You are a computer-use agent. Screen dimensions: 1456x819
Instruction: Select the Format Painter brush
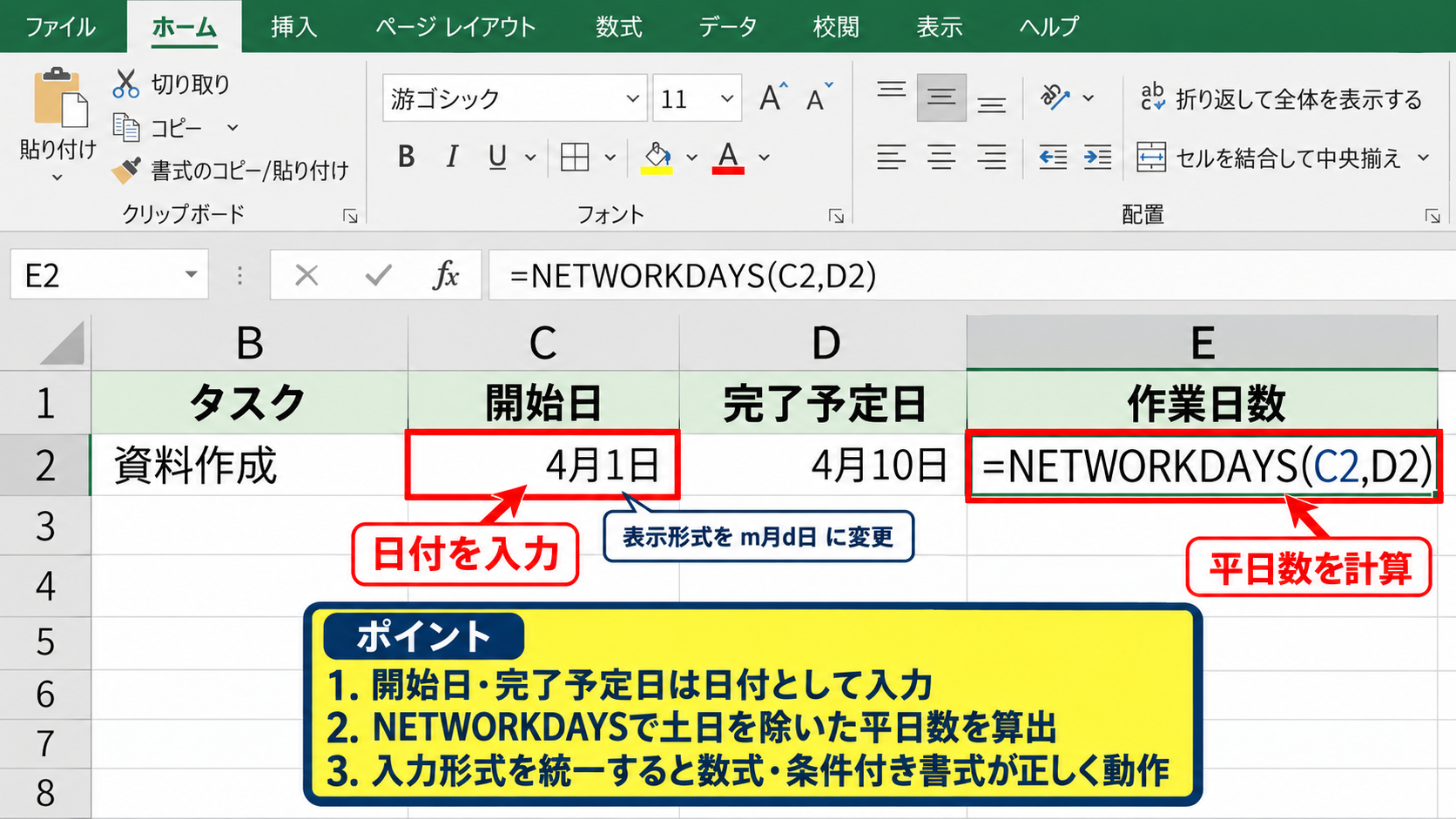(x=126, y=170)
